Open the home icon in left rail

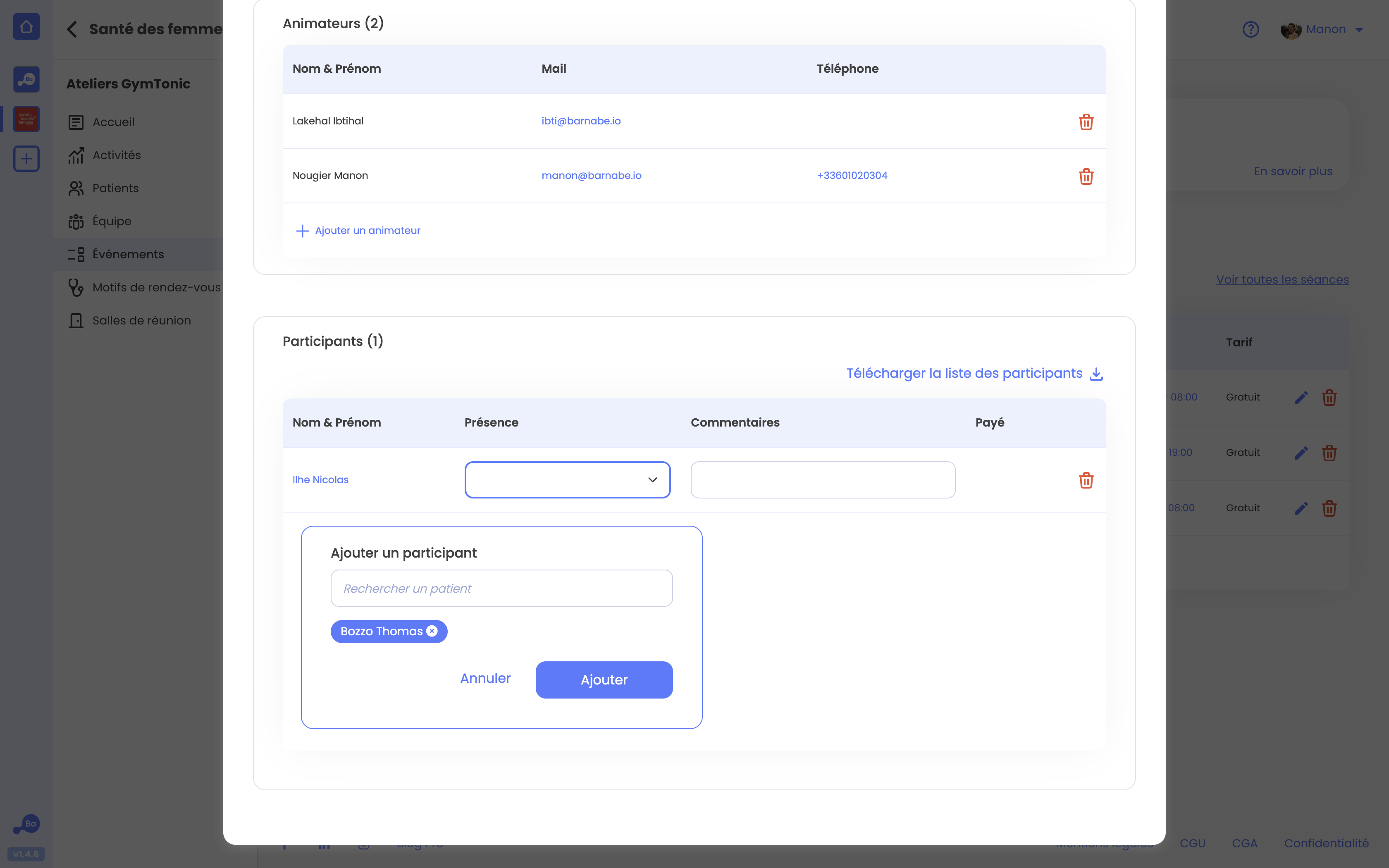[26, 26]
